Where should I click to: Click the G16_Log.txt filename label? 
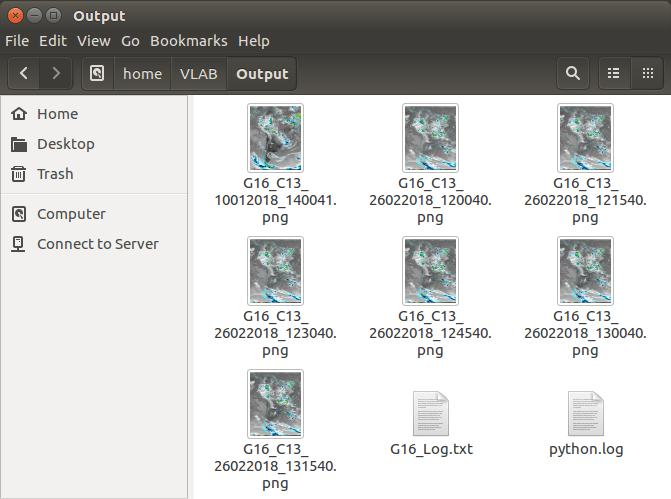pyautogui.click(x=431, y=449)
